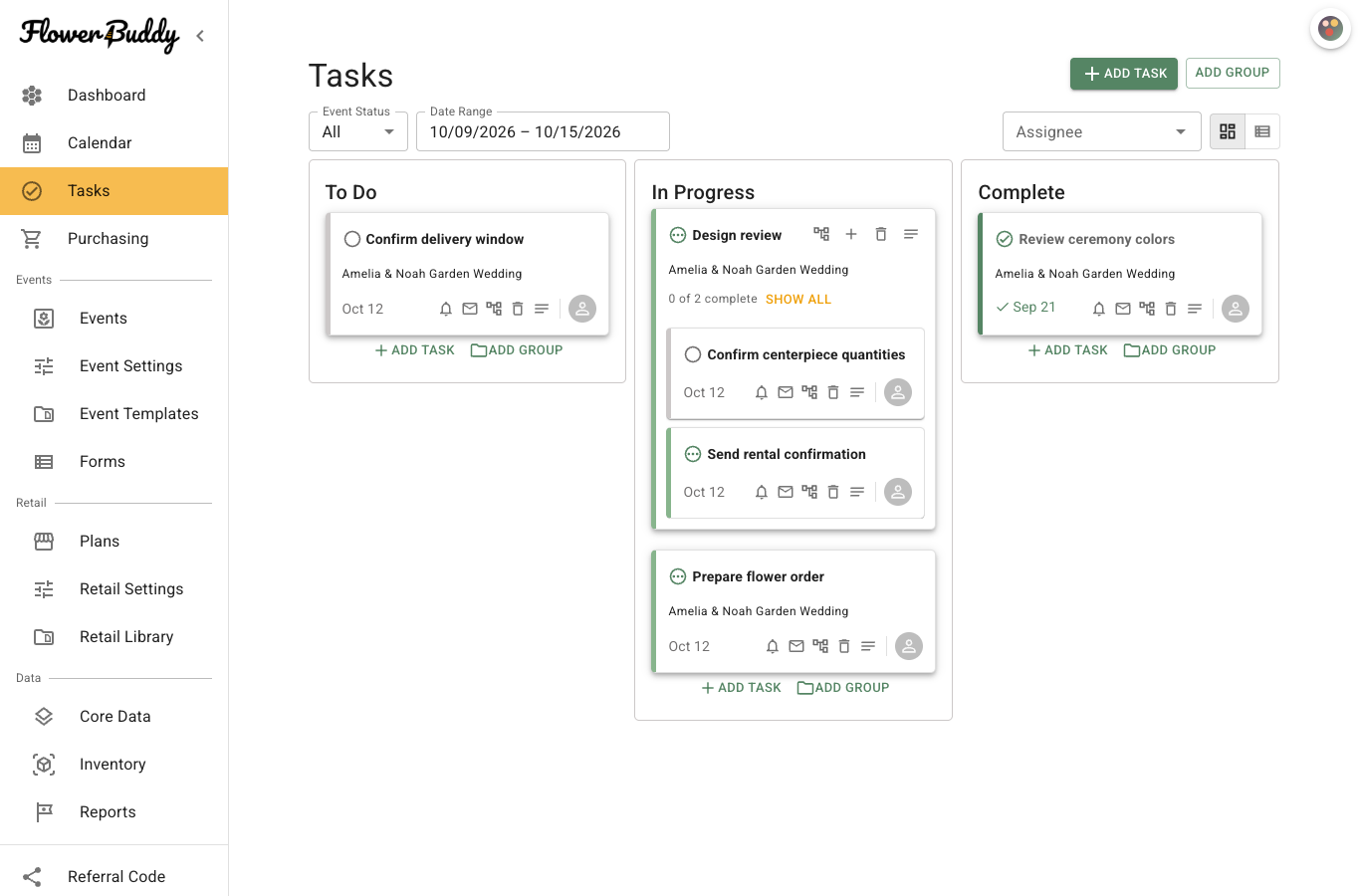Click trash icon on Review ceremony colors card
The height and width of the screenshot is (896, 1359).
coord(1171,309)
